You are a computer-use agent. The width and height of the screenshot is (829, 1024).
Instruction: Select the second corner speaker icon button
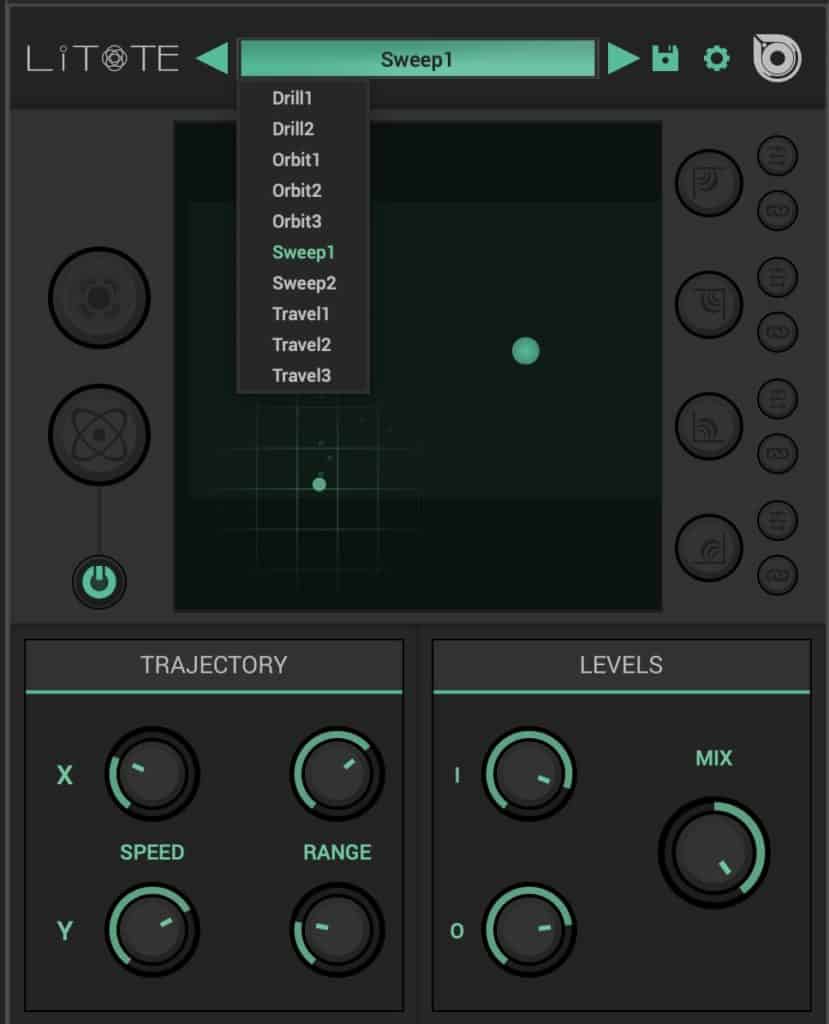click(709, 304)
